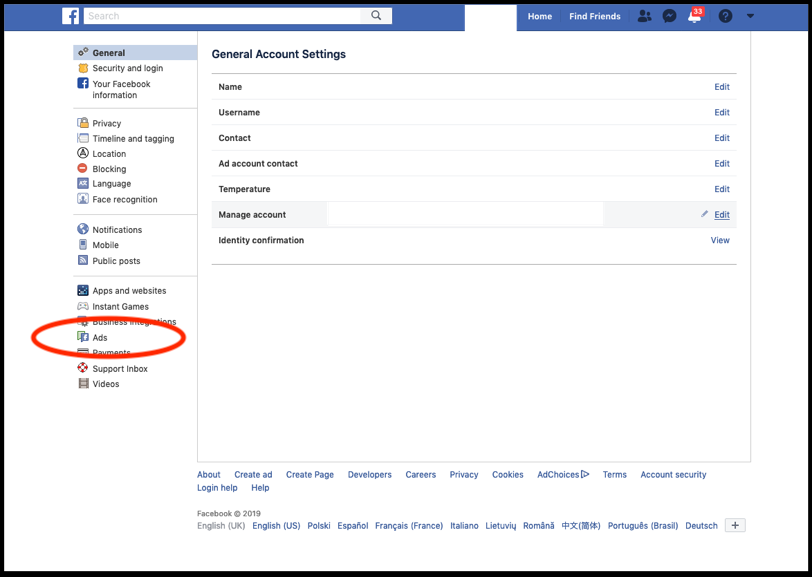The image size is (812, 577).
Task: Click the Facebook logo in top bar
Action: click(x=70, y=16)
